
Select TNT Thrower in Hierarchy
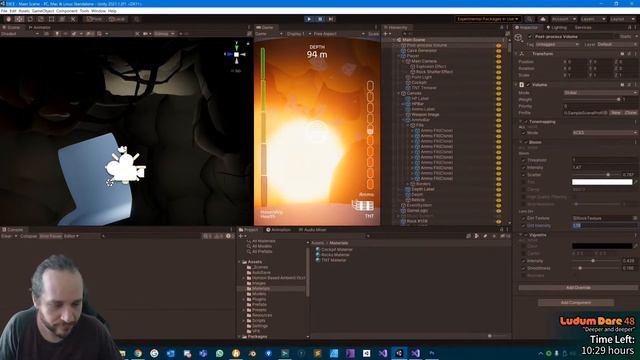click(424, 88)
